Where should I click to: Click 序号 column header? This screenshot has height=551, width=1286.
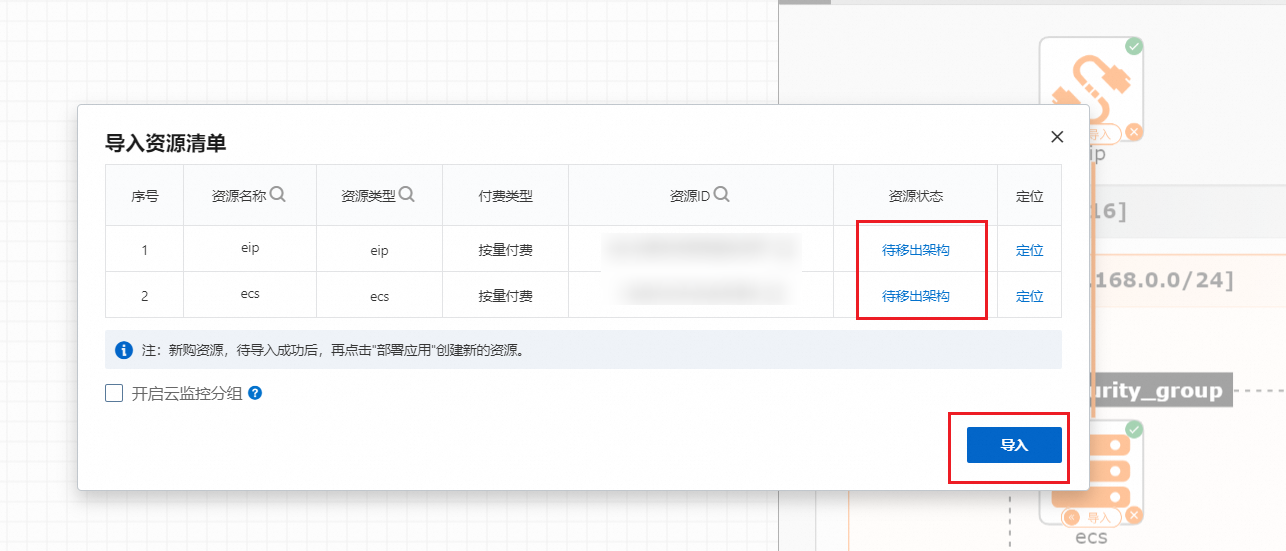pyautogui.click(x=145, y=196)
